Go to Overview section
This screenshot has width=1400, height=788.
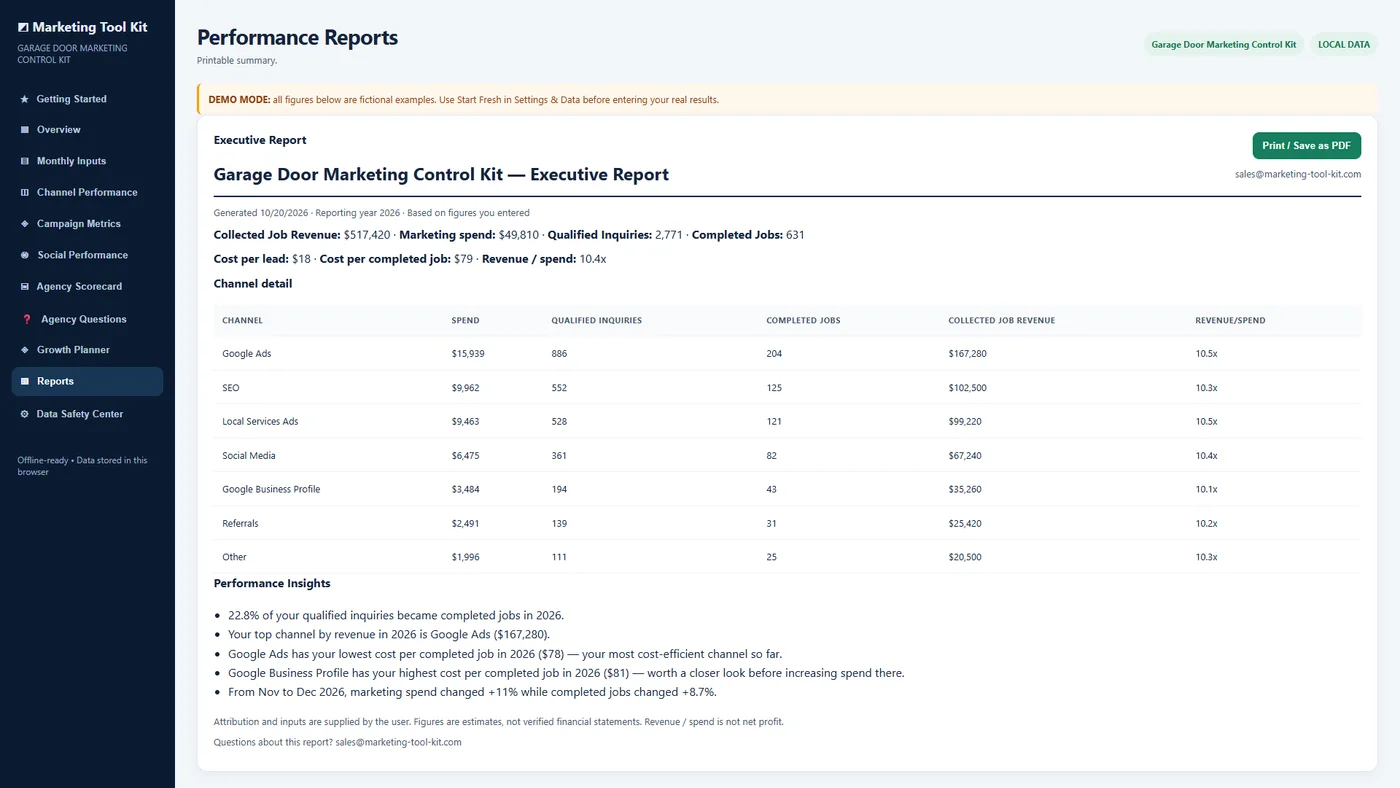87,130
